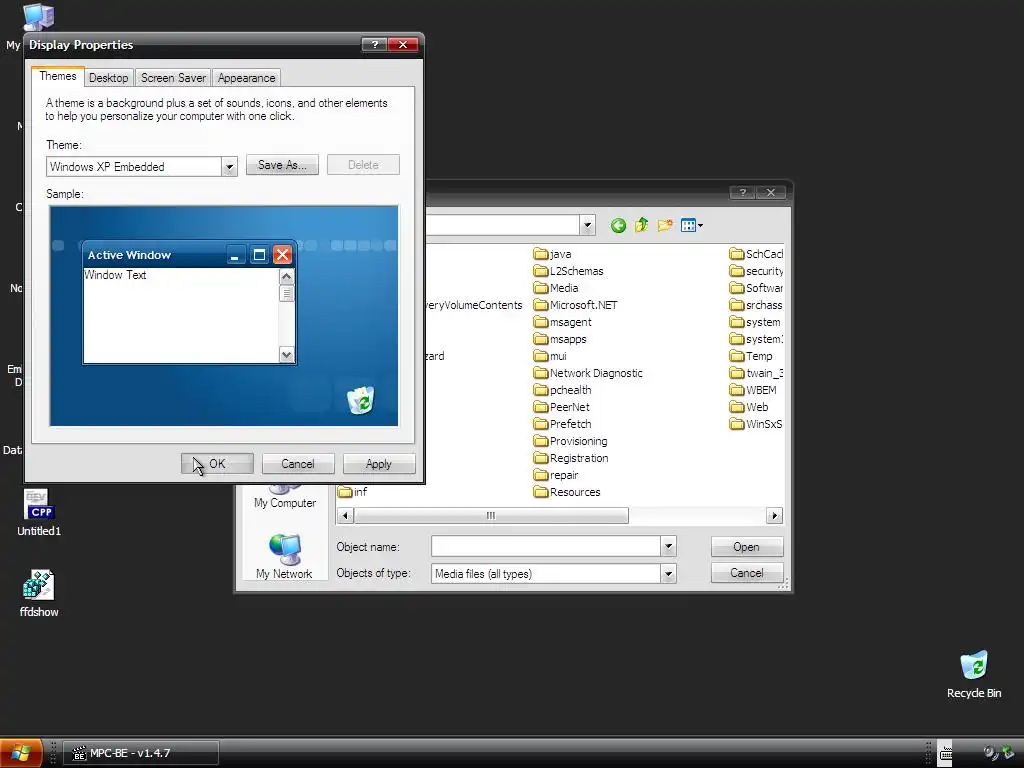This screenshot has height=768, width=1024.
Task: Select the system folder in file list
Action: click(755, 322)
